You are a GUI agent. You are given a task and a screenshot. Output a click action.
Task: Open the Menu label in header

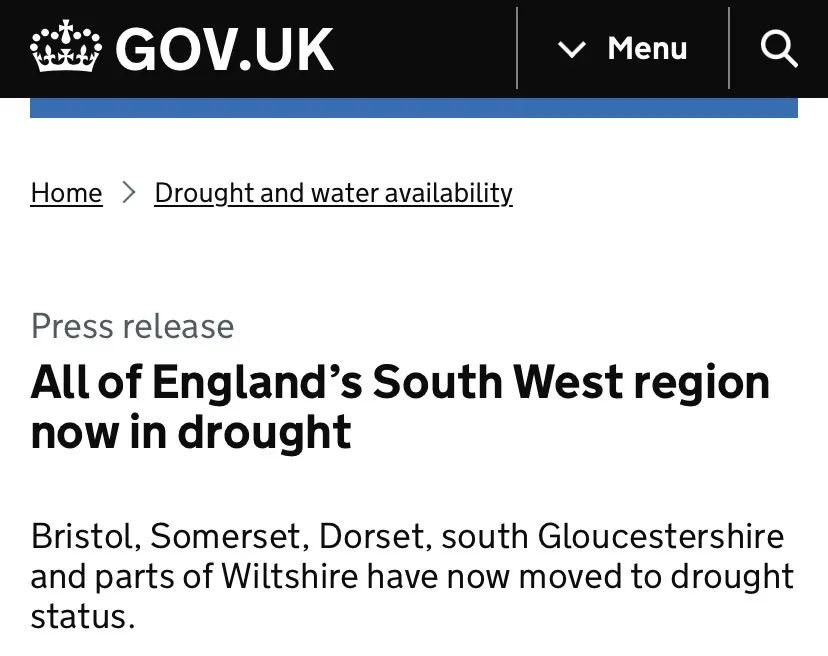coord(647,49)
